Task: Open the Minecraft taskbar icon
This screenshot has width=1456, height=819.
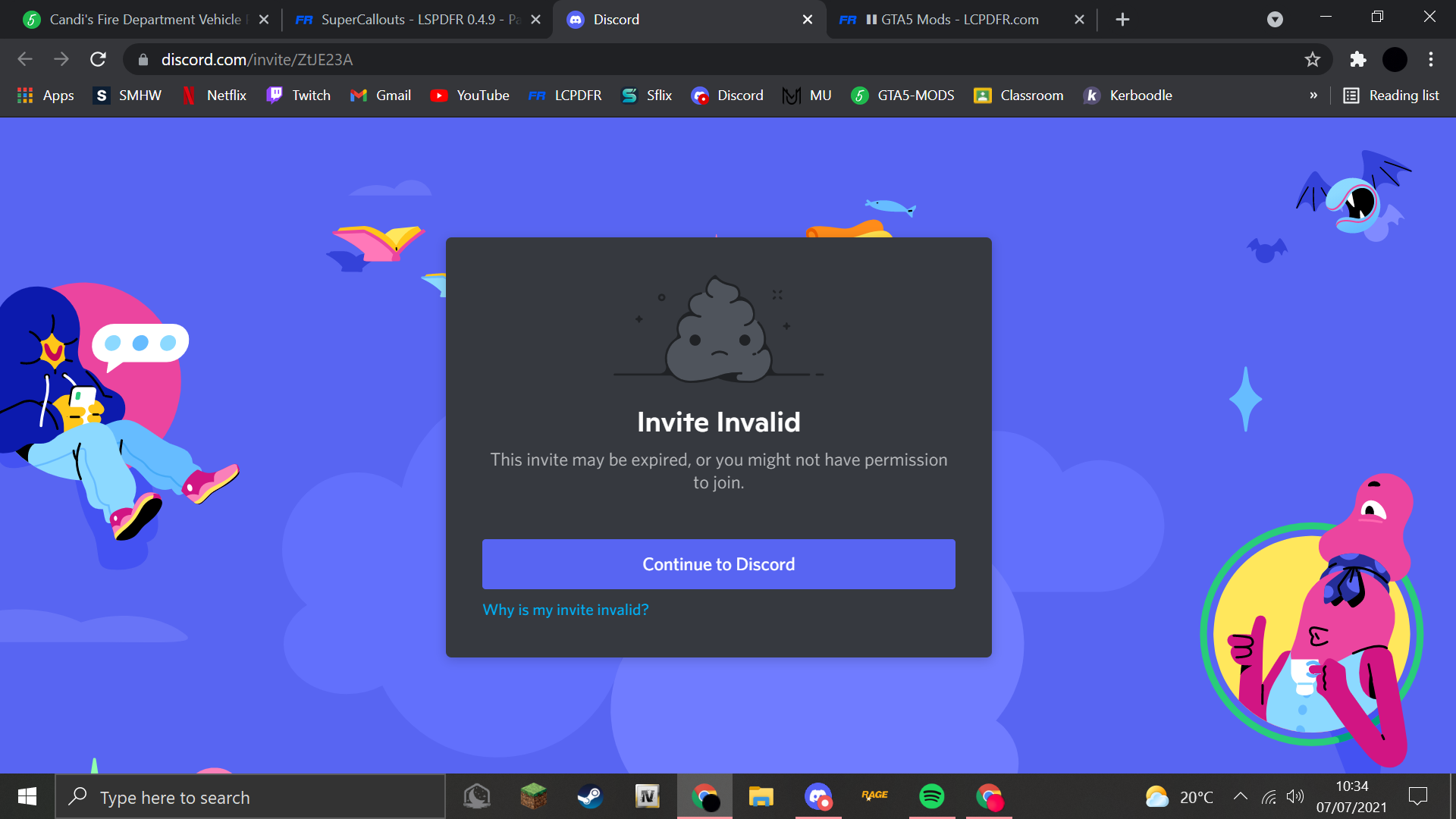Action: tap(533, 796)
